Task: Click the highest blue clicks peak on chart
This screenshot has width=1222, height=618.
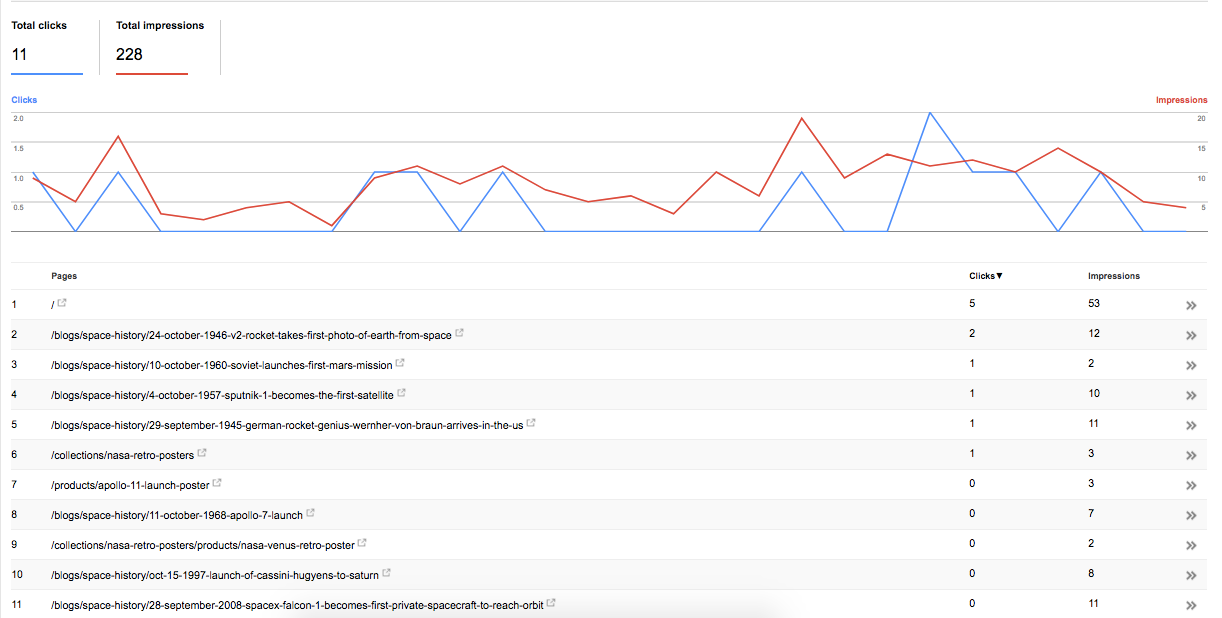Action: (930, 112)
